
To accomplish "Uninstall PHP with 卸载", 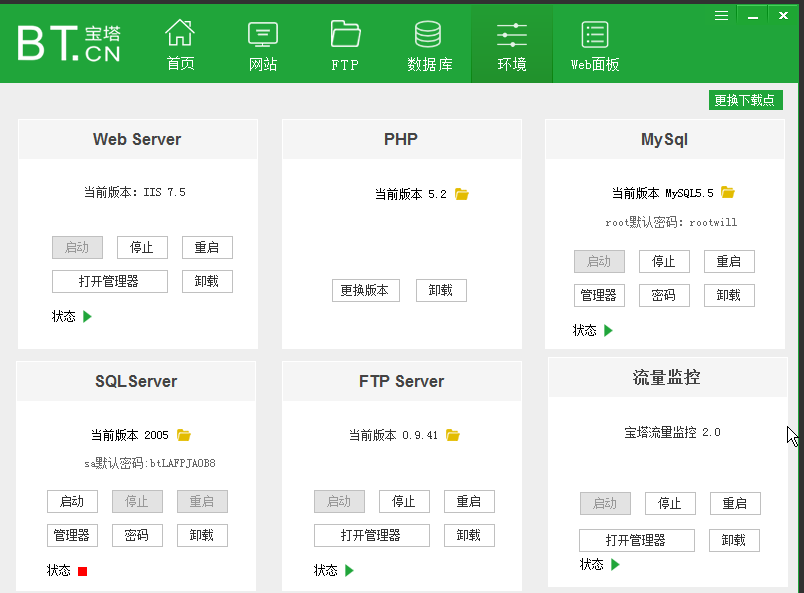I will [441, 290].
